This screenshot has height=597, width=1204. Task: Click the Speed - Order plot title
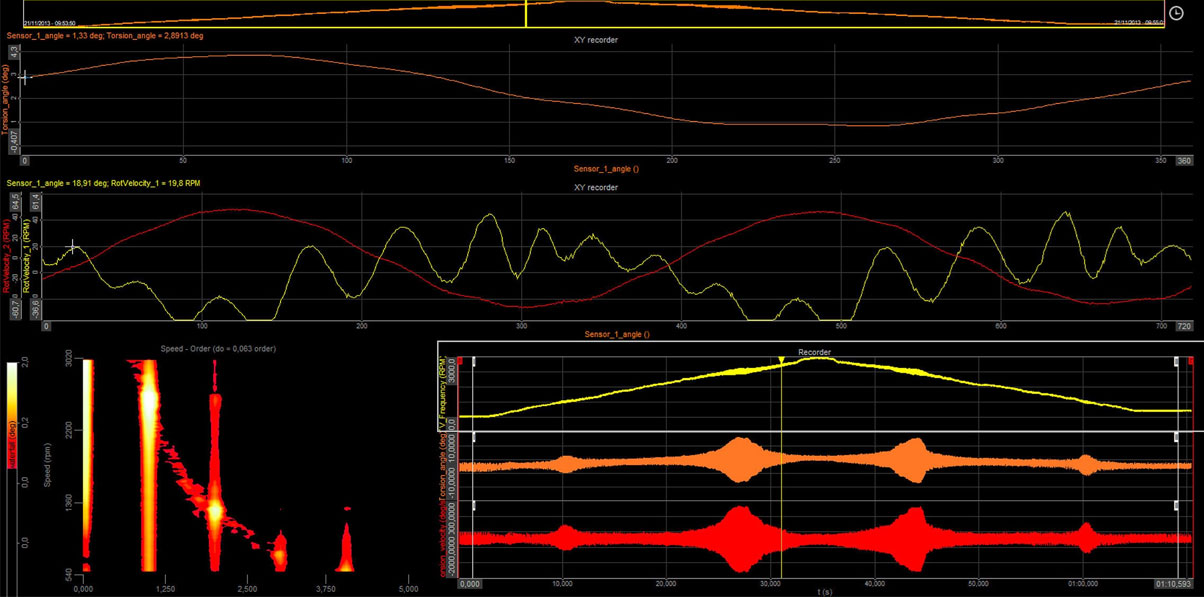[x=217, y=348]
